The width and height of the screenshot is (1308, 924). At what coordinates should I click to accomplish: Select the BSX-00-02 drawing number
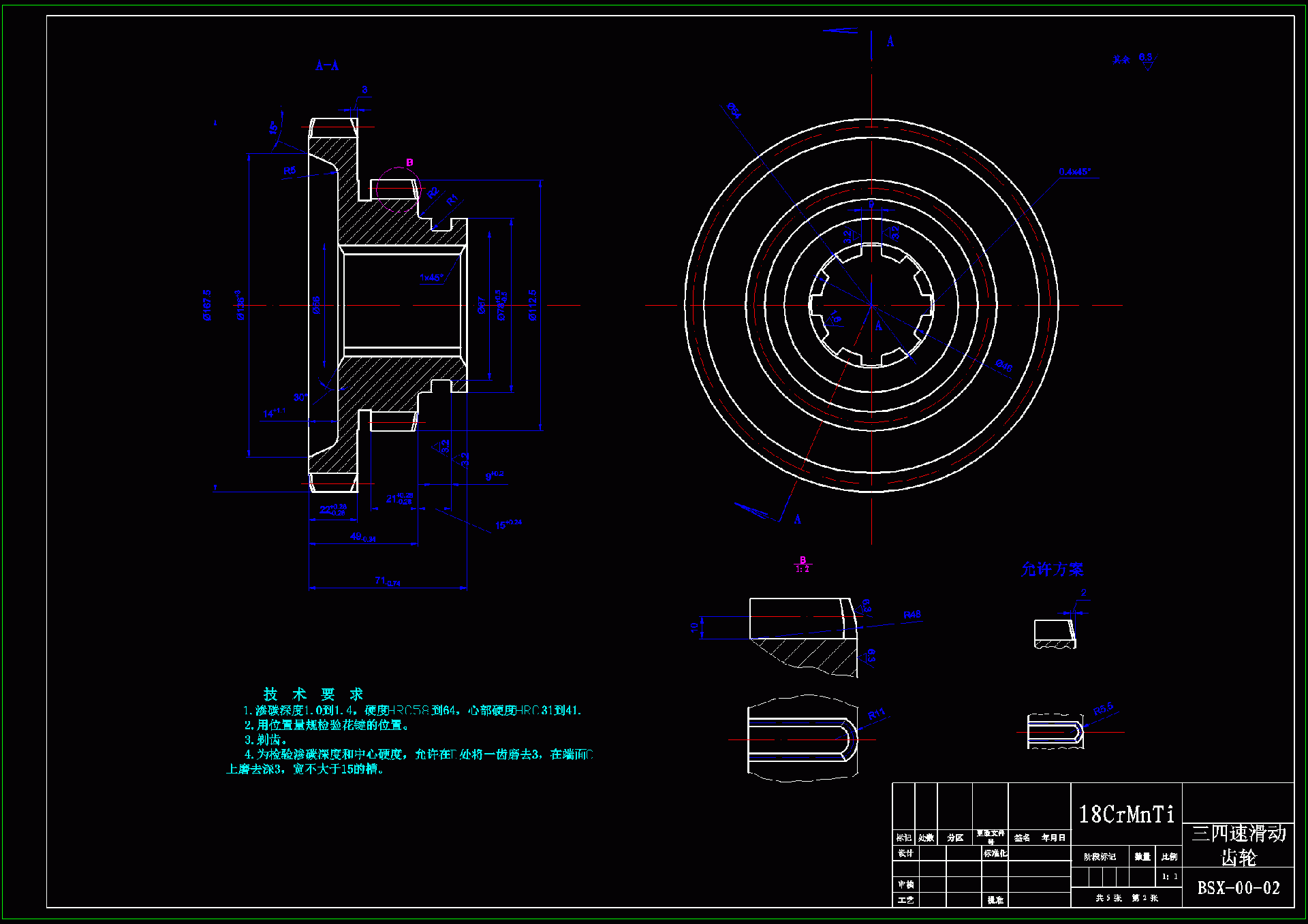(1238, 888)
